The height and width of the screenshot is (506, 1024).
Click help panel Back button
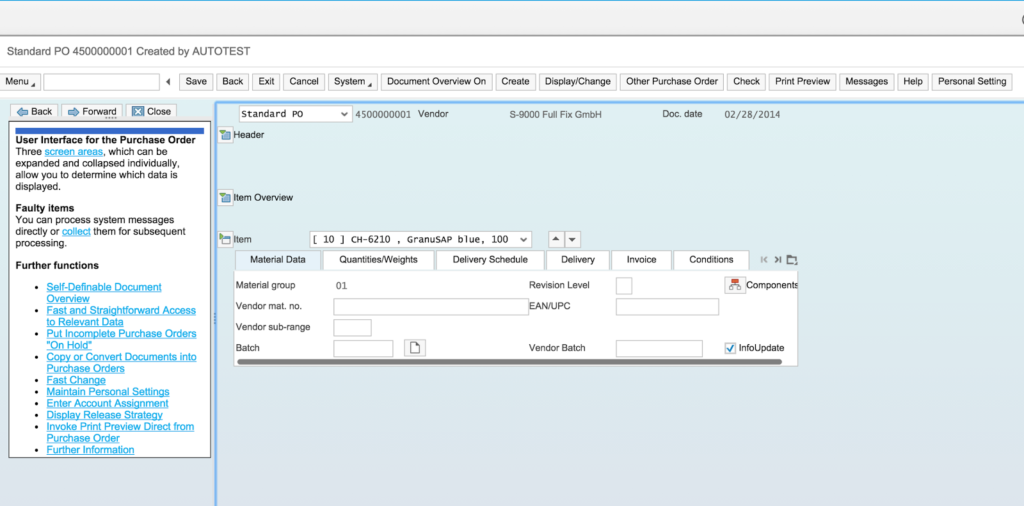pyautogui.click(x=35, y=112)
